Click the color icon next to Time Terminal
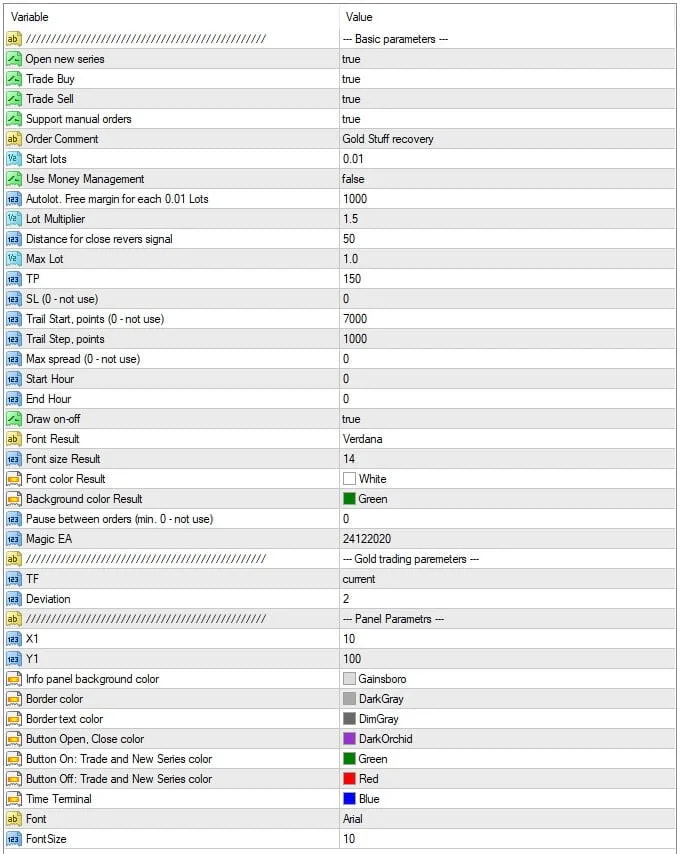 tap(14, 799)
